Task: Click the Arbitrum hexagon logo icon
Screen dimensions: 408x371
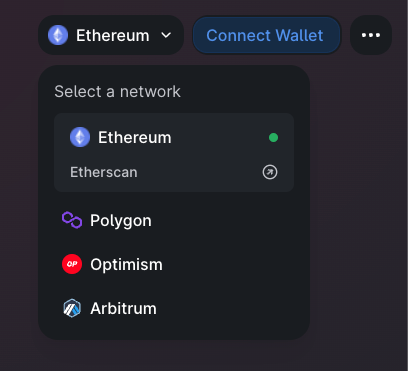Action: [72, 308]
